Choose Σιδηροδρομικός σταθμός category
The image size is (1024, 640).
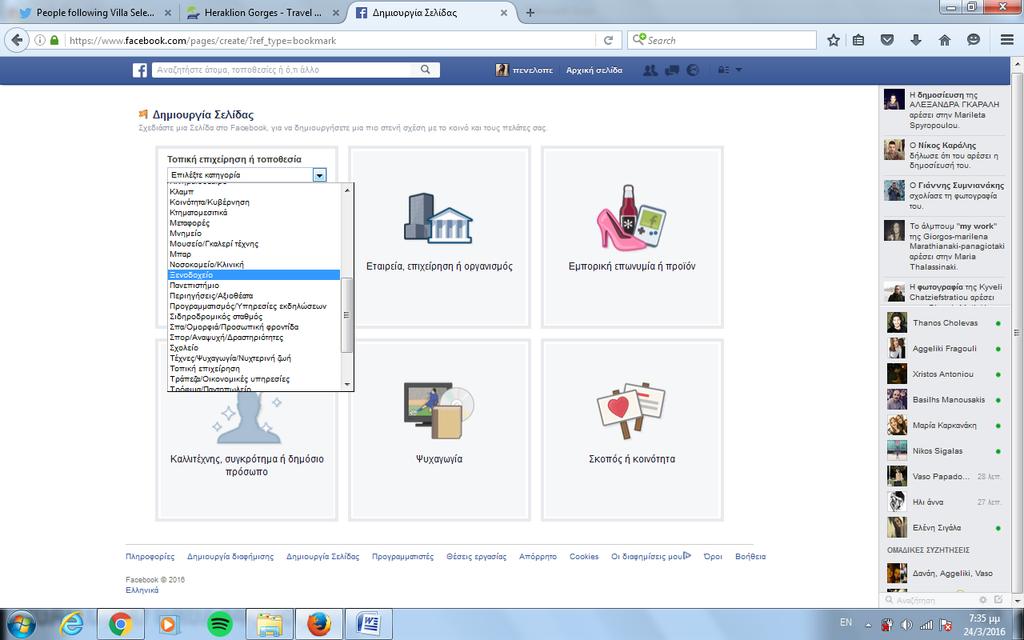click(x=255, y=317)
